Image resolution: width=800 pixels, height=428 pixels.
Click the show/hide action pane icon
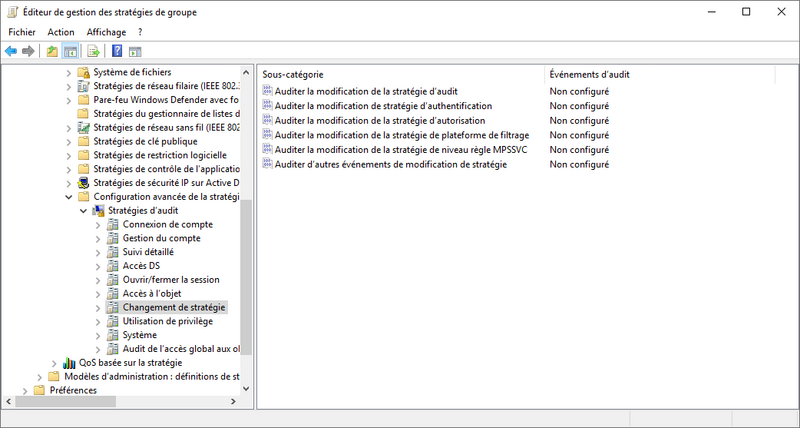(x=135, y=51)
